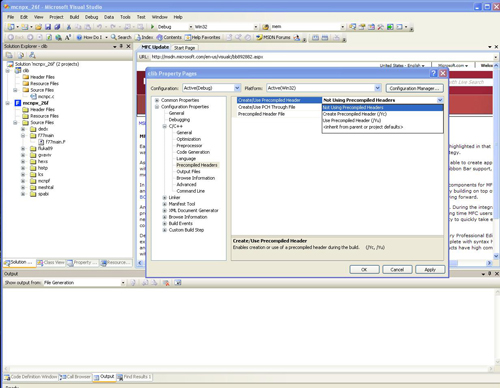Select 'Code Generation' in property tree

click(x=193, y=152)
